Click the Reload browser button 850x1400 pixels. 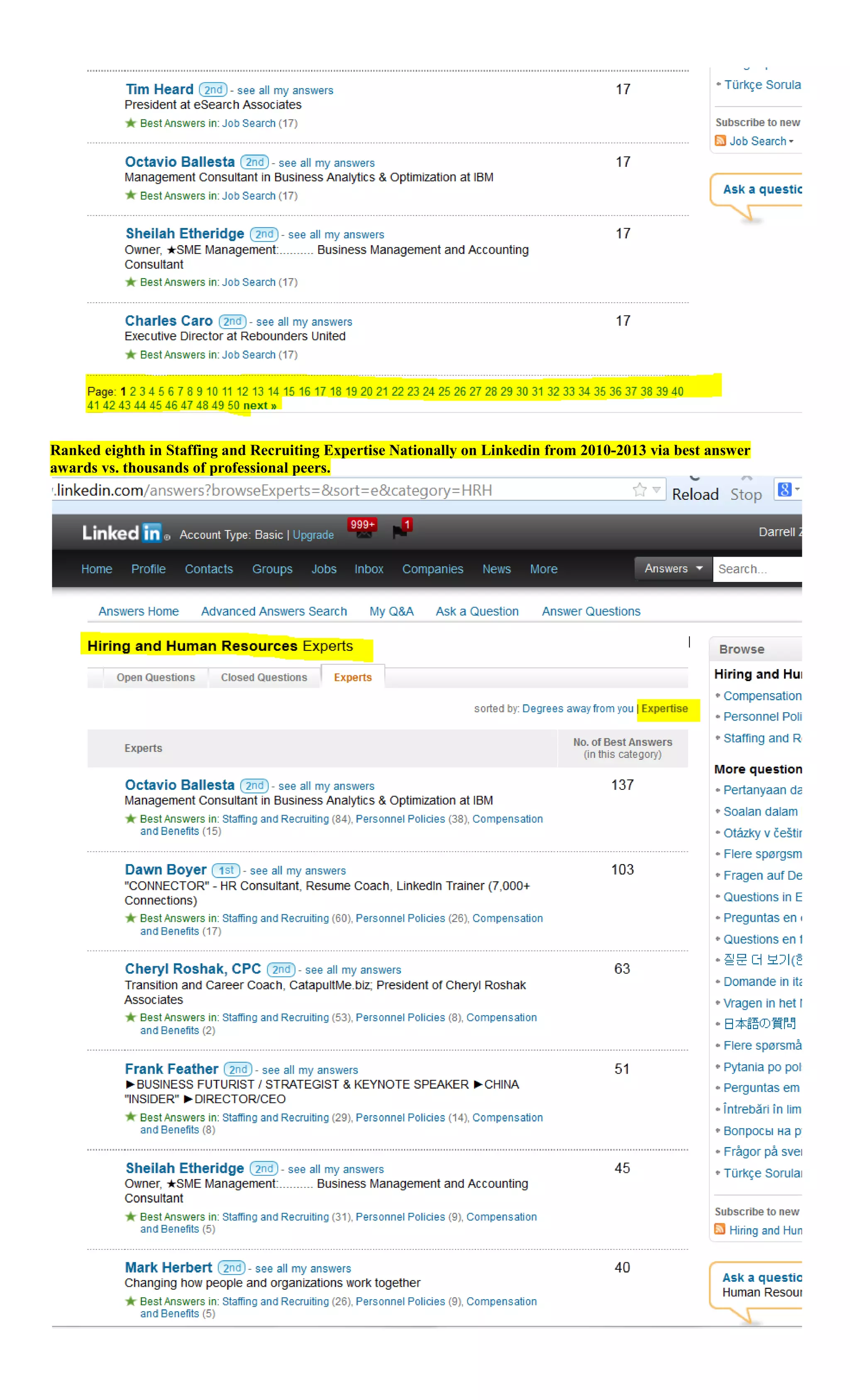click(696, 494)
